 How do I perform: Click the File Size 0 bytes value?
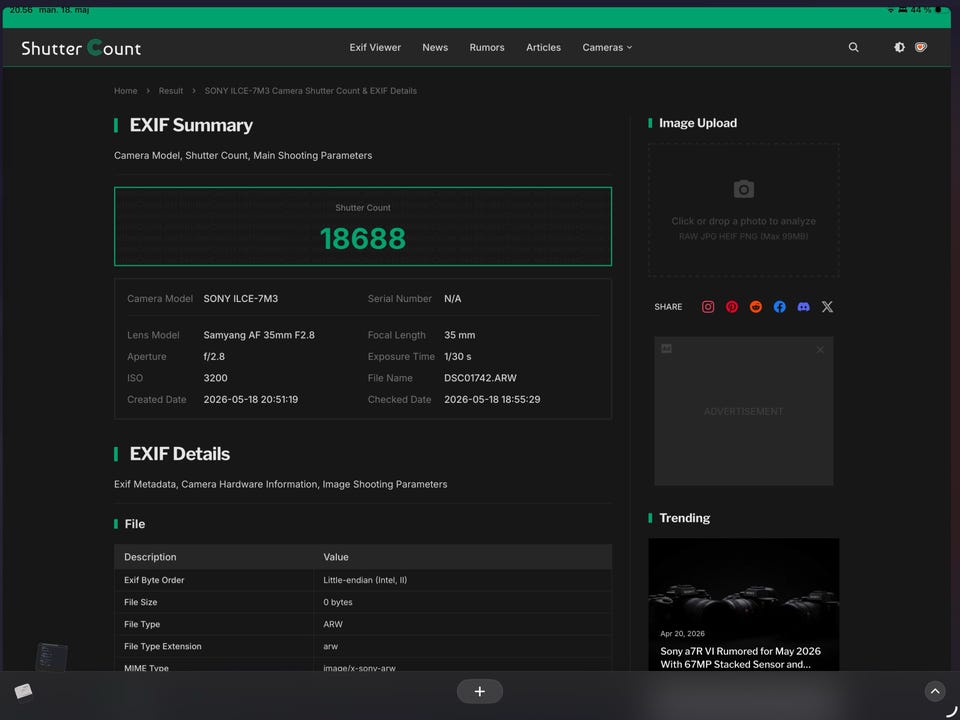point(337,602)
